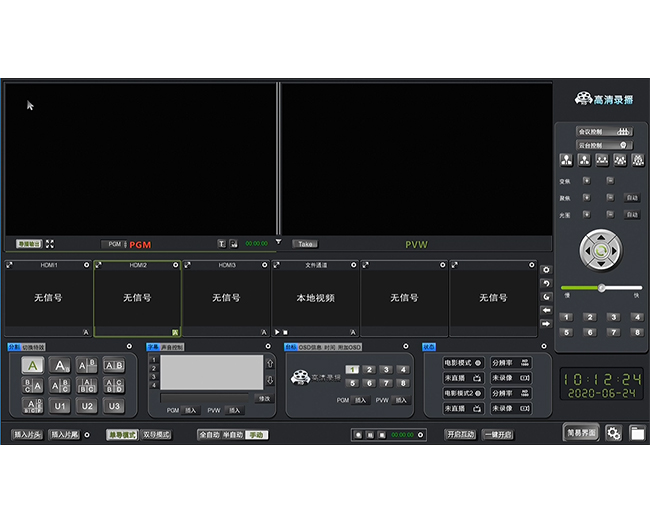Open settings with the gear icon
Viewport: 650px width, 523px height.
pos(613,433)
